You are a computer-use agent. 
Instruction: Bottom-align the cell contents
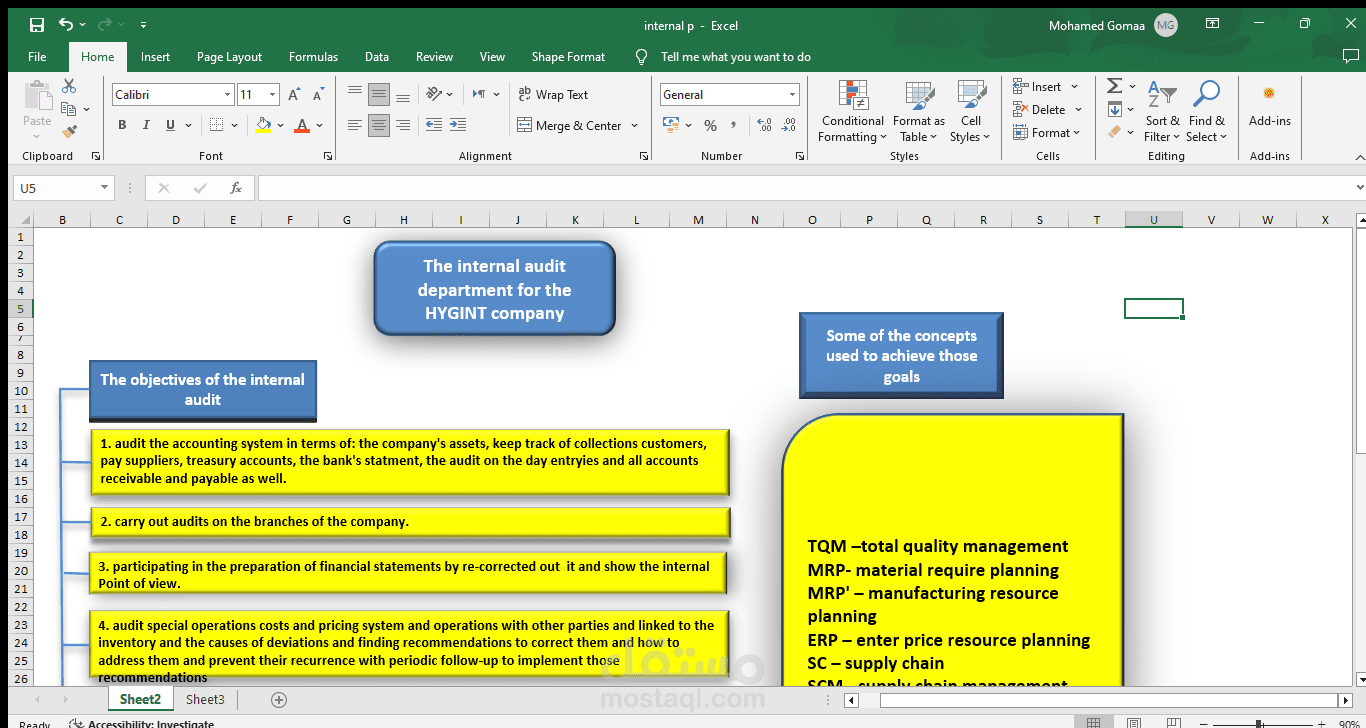[403, 95]
